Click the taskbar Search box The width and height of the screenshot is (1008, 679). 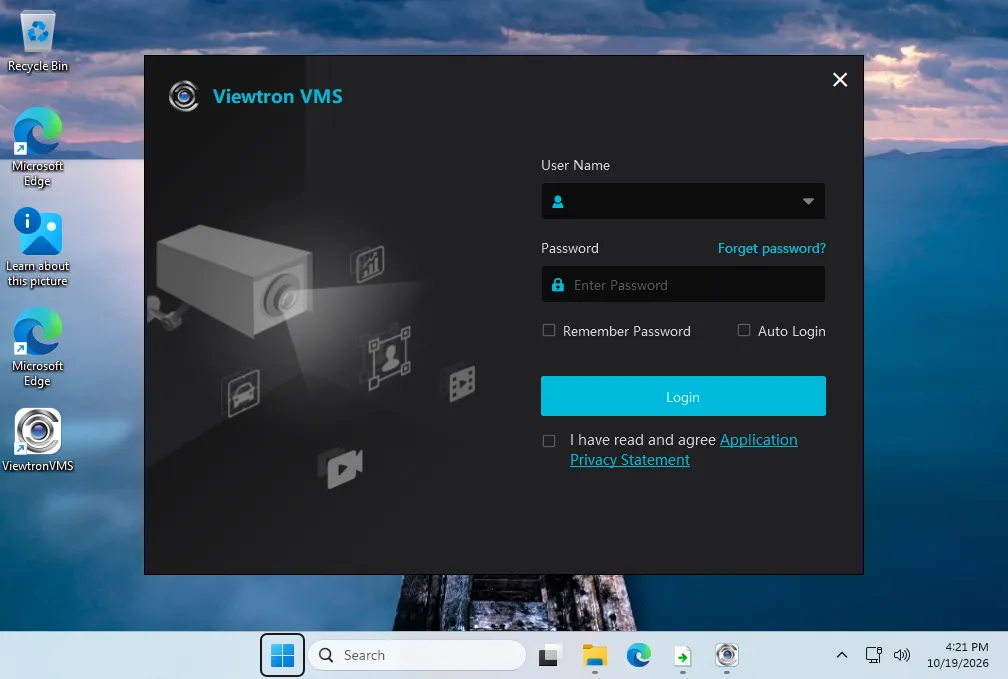(x=417, y=655)
